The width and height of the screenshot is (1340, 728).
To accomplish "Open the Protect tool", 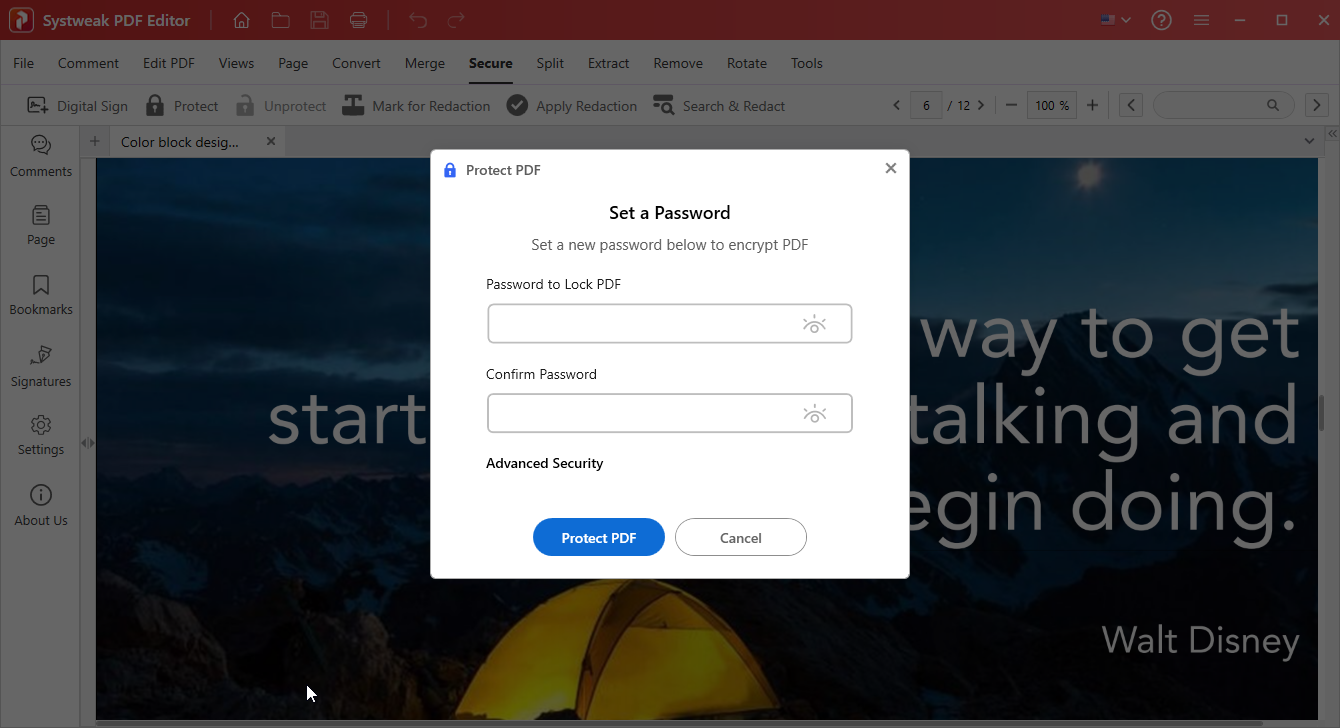I will click(x=182, y=105).
